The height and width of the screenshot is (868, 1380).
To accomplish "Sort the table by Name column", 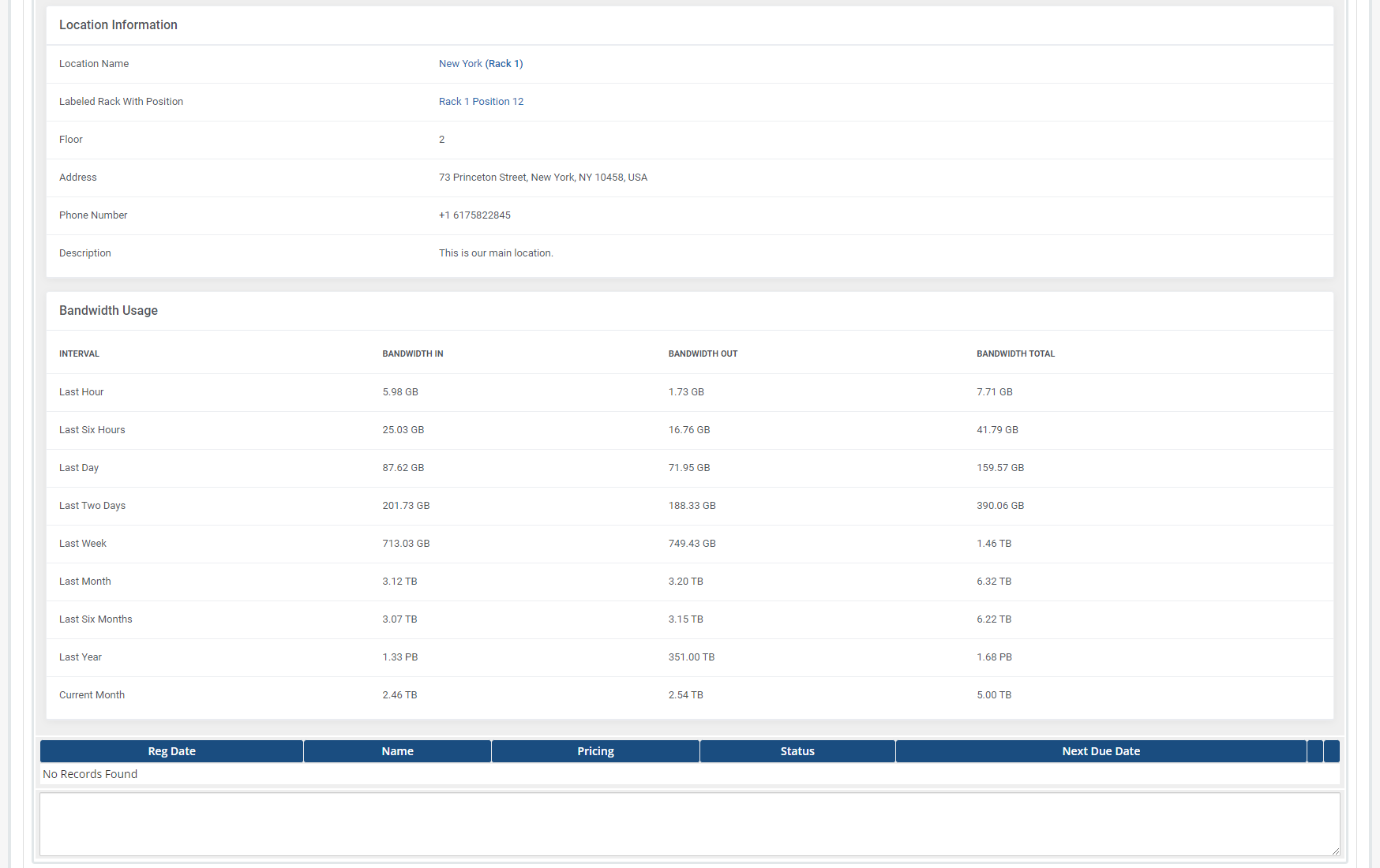I will pyautogui.click(x=397, y=751).
